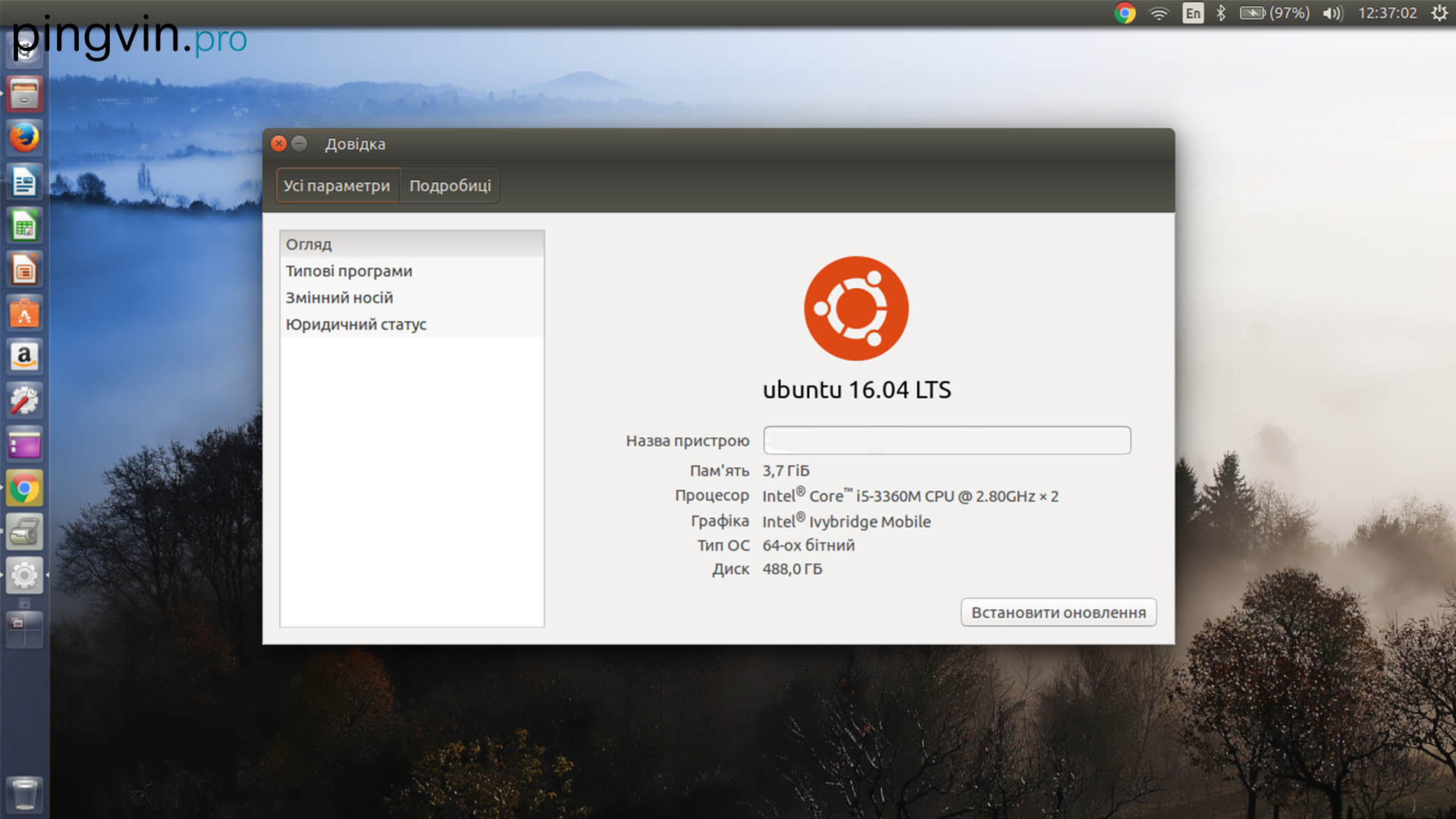
Task: Launch Firefox from the launcher
Action: tap(24, 138)
